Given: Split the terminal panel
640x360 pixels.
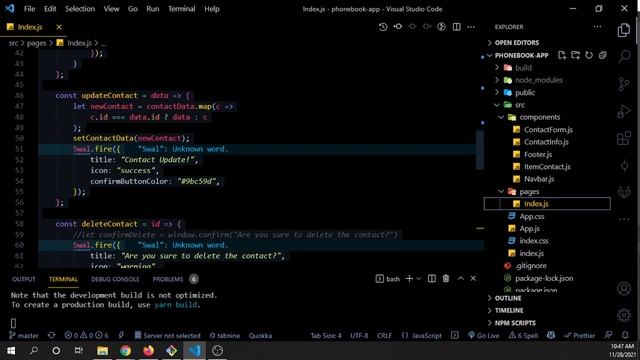Looking at the screenshot, I should point(431,278).
